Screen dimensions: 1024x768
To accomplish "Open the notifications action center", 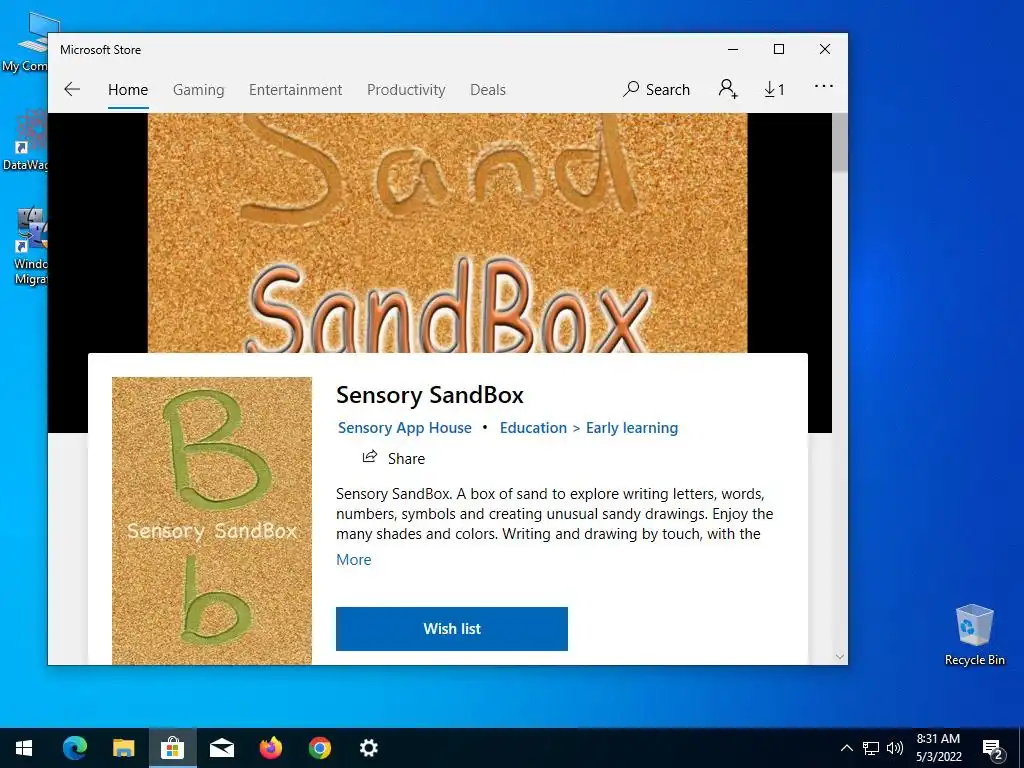I will [993, 748].
